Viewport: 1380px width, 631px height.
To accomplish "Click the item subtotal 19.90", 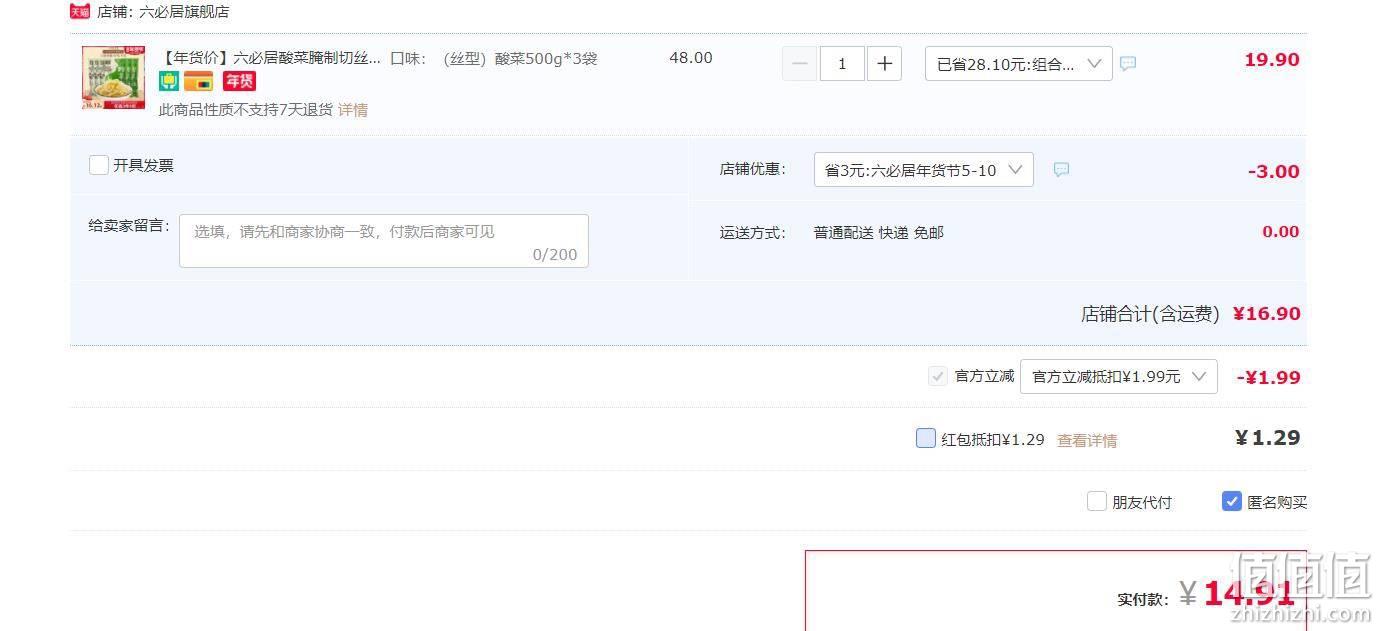I will pyautogui.click(x=1272, y=60).
